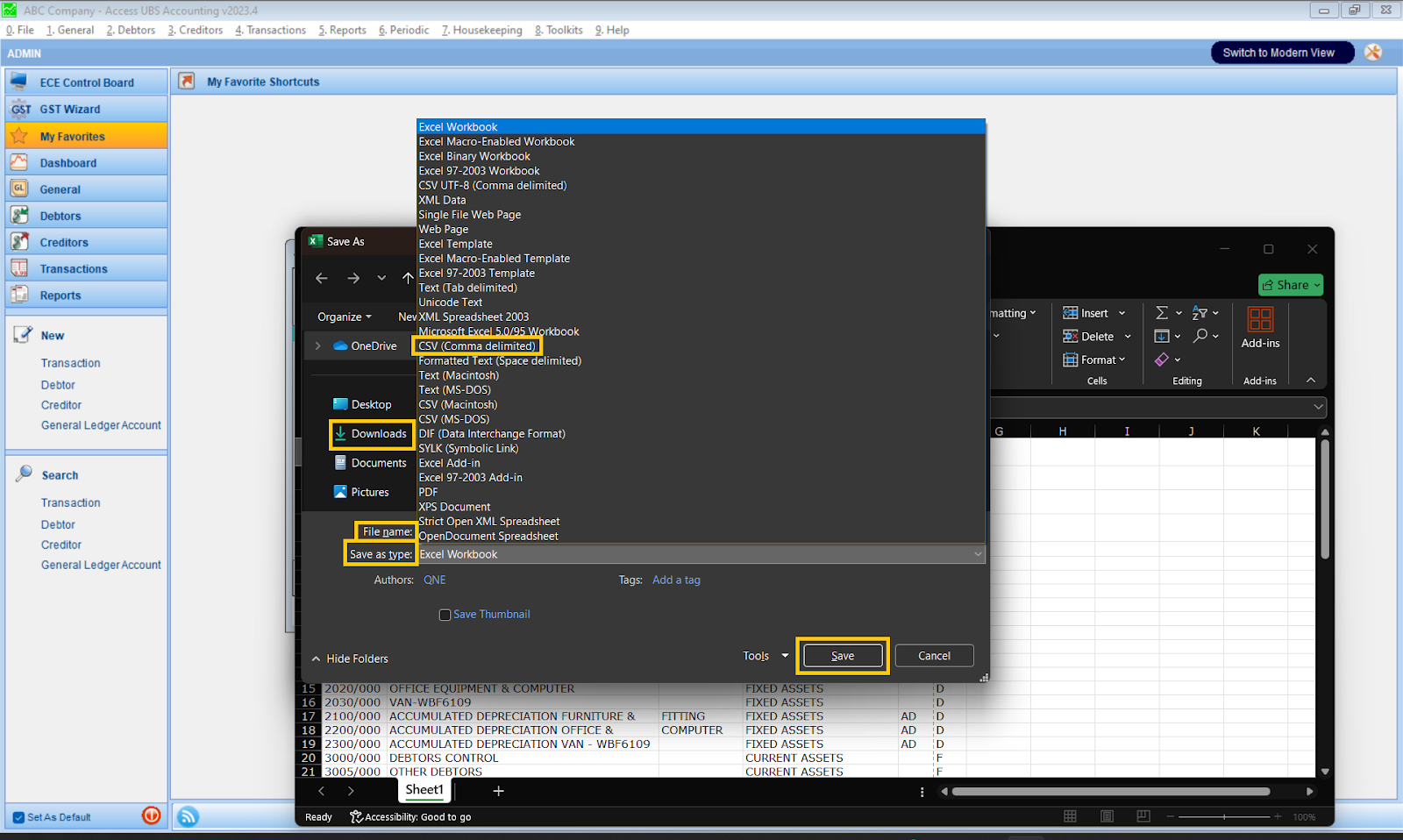Click the red power icon at sidebar bottom

coord(152,815)
